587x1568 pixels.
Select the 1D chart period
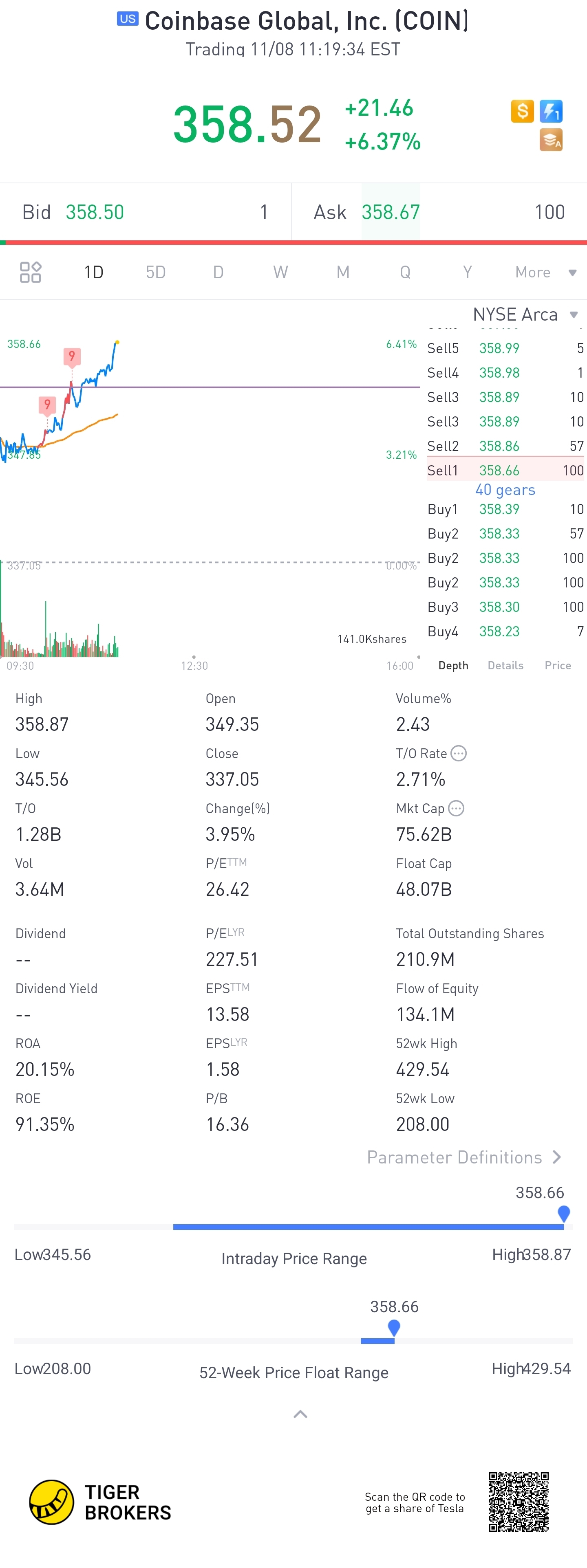[x=94, y=272]
